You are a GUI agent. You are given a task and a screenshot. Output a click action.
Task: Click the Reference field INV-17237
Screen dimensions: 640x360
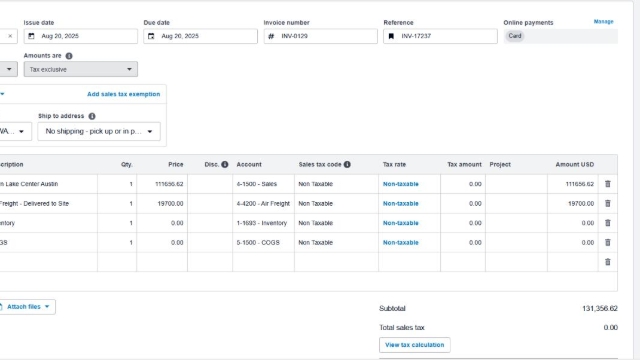coord(440,36)
